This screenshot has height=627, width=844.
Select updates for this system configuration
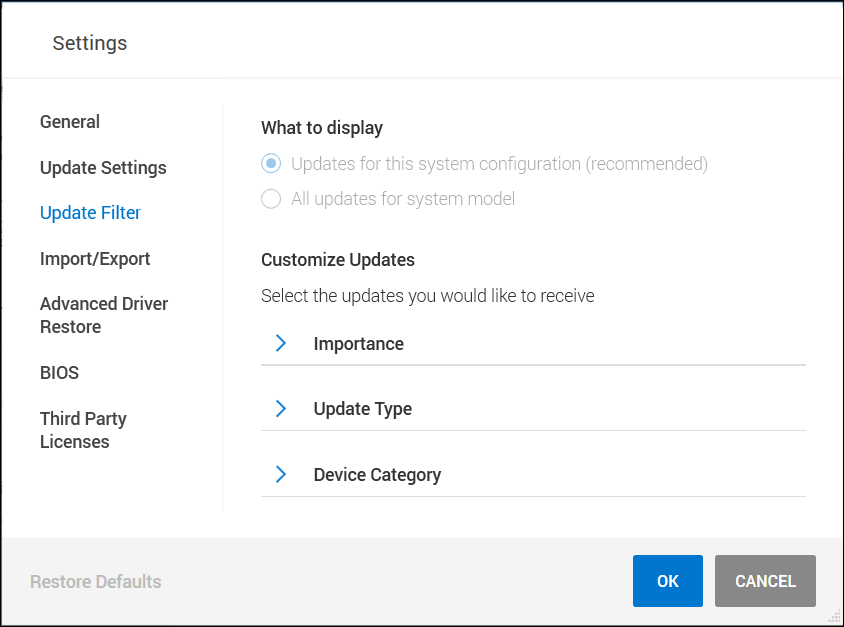click(x=270, y=163)
